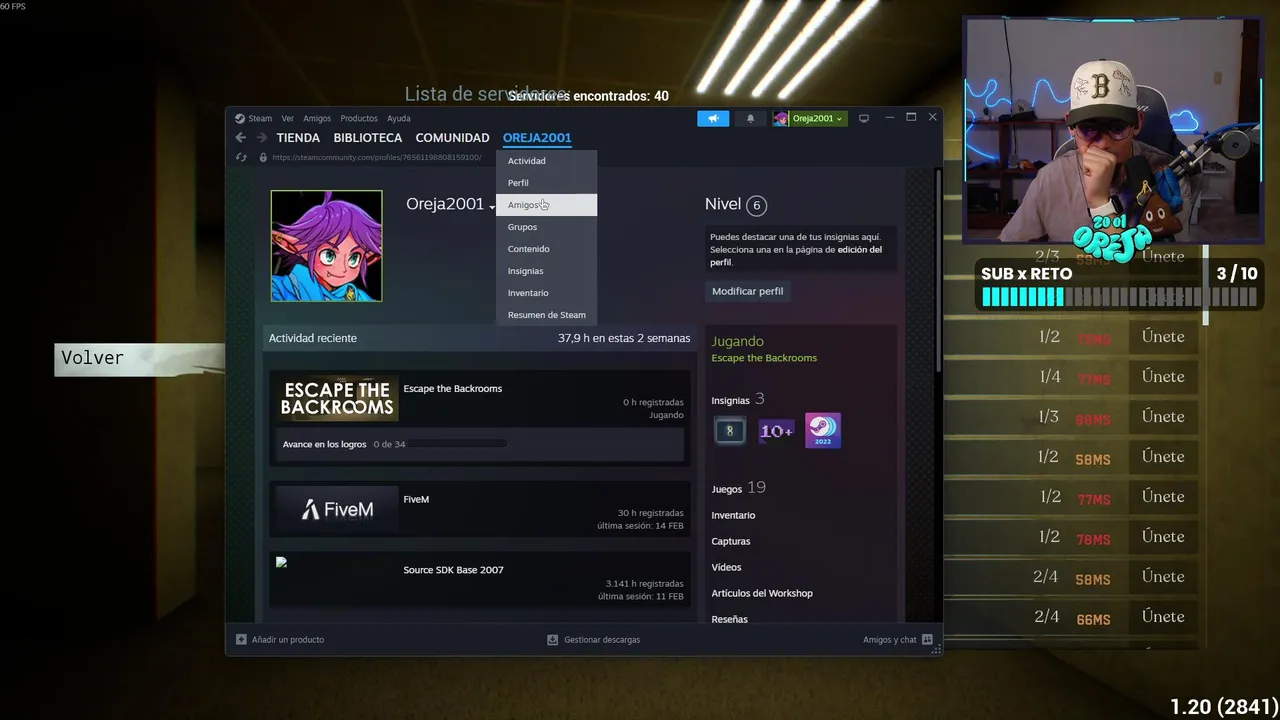Go to the TIENDA tab

tap(298, 138)
